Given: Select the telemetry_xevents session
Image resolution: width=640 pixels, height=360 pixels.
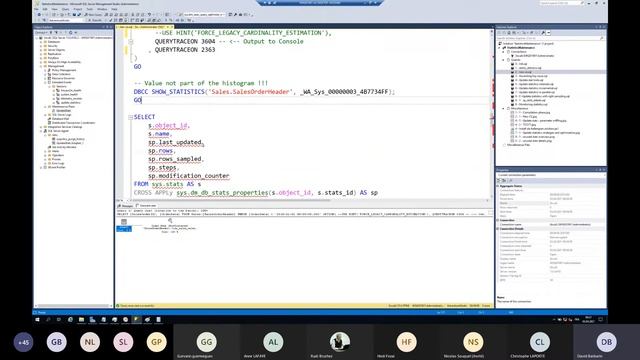Looking at the screenshot, I should [x=71, y=98].
